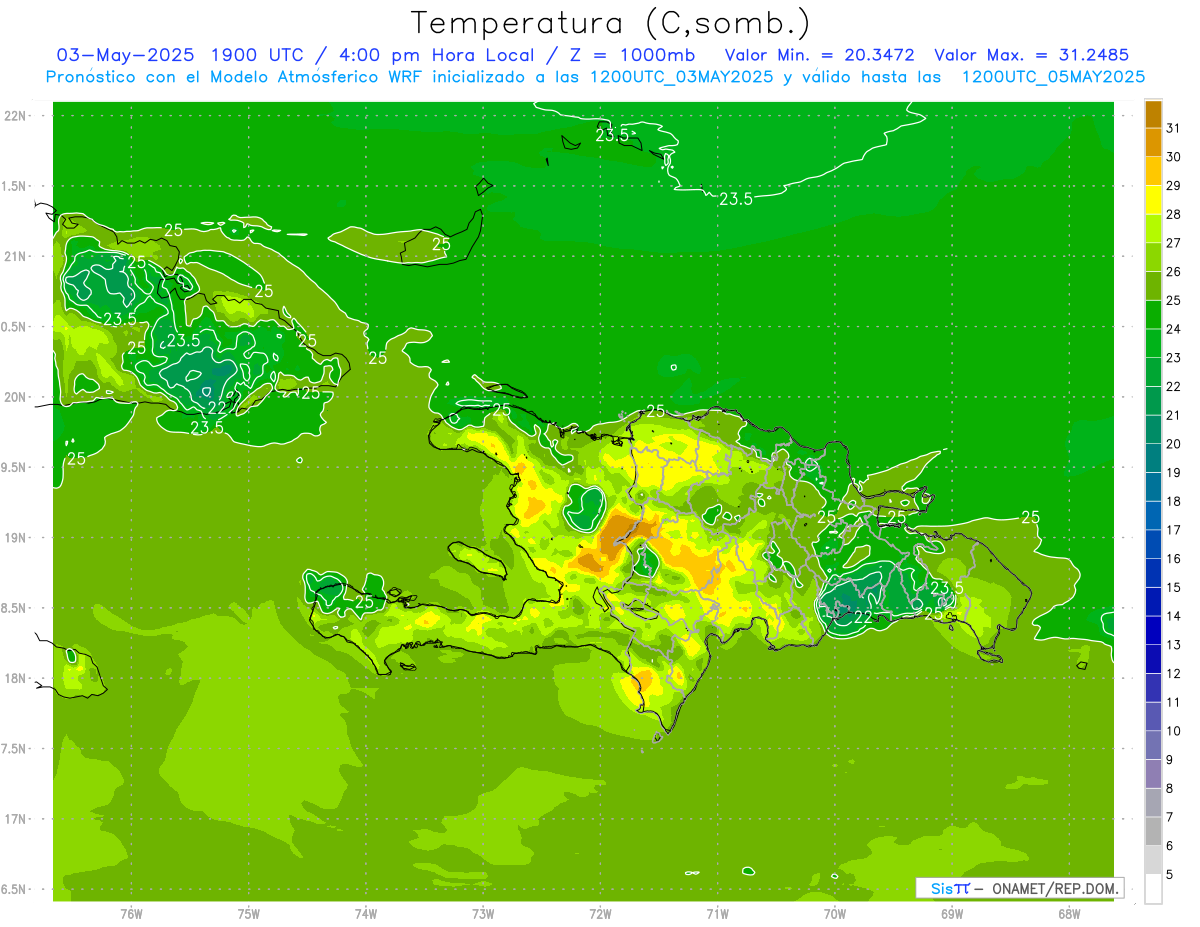Click the "69W" longitude label
The width and height of the screenshot is (1200, 927).
pos(952,914)
